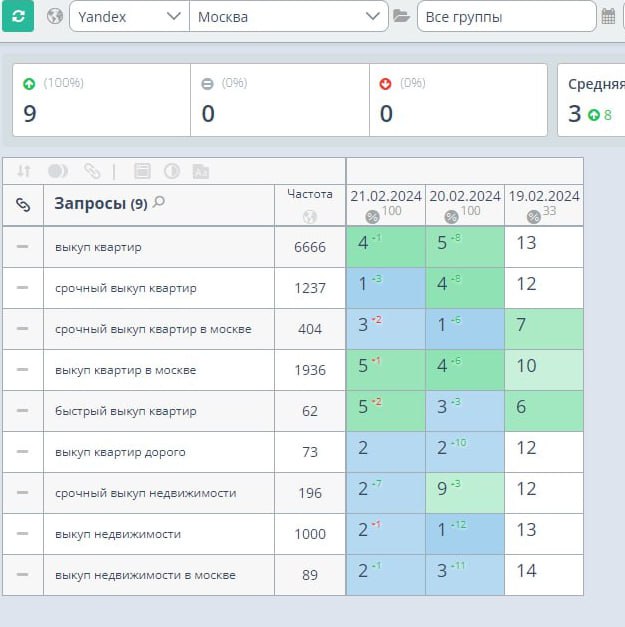Screen dimensions: 625x627
Task: Click the folder icon near groups
Action: point(401,16)
